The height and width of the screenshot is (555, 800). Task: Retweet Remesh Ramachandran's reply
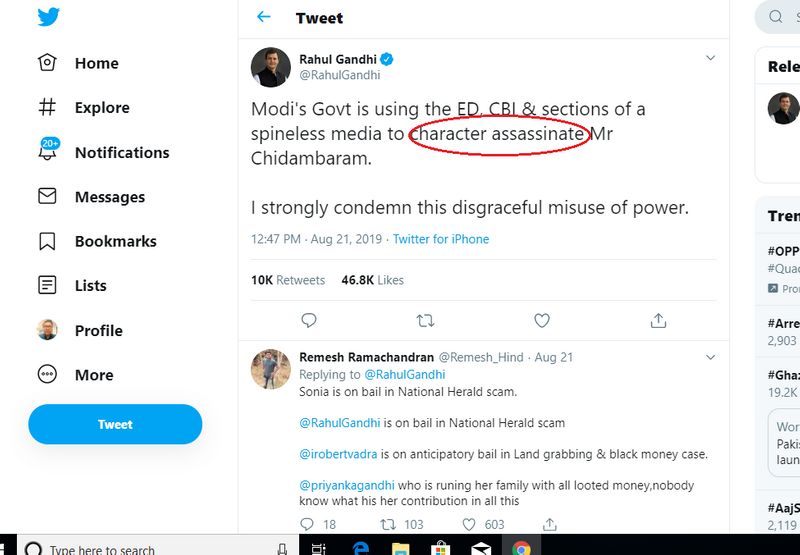pyautogui.click(x=388, y=524)
